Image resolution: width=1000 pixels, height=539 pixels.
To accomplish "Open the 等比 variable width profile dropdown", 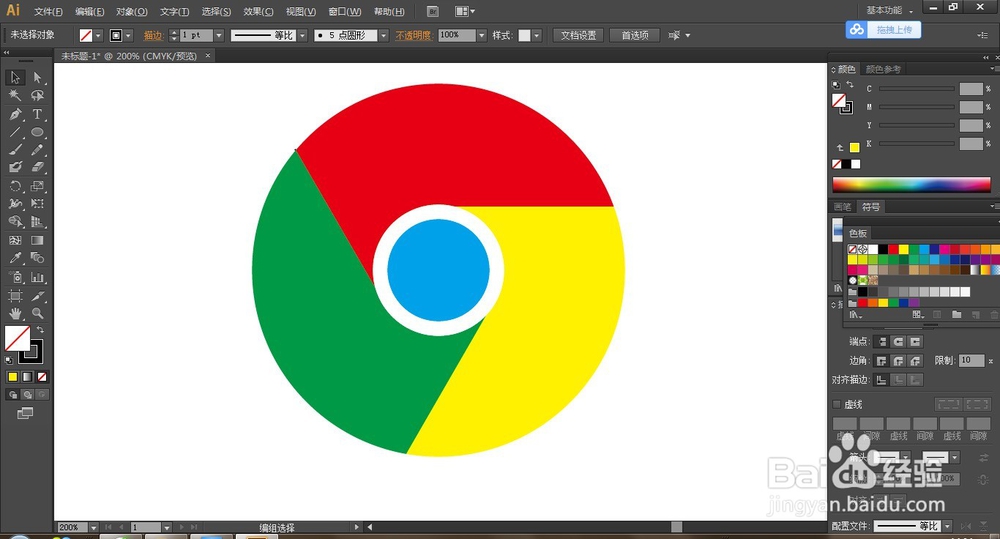I will (302, 36).
